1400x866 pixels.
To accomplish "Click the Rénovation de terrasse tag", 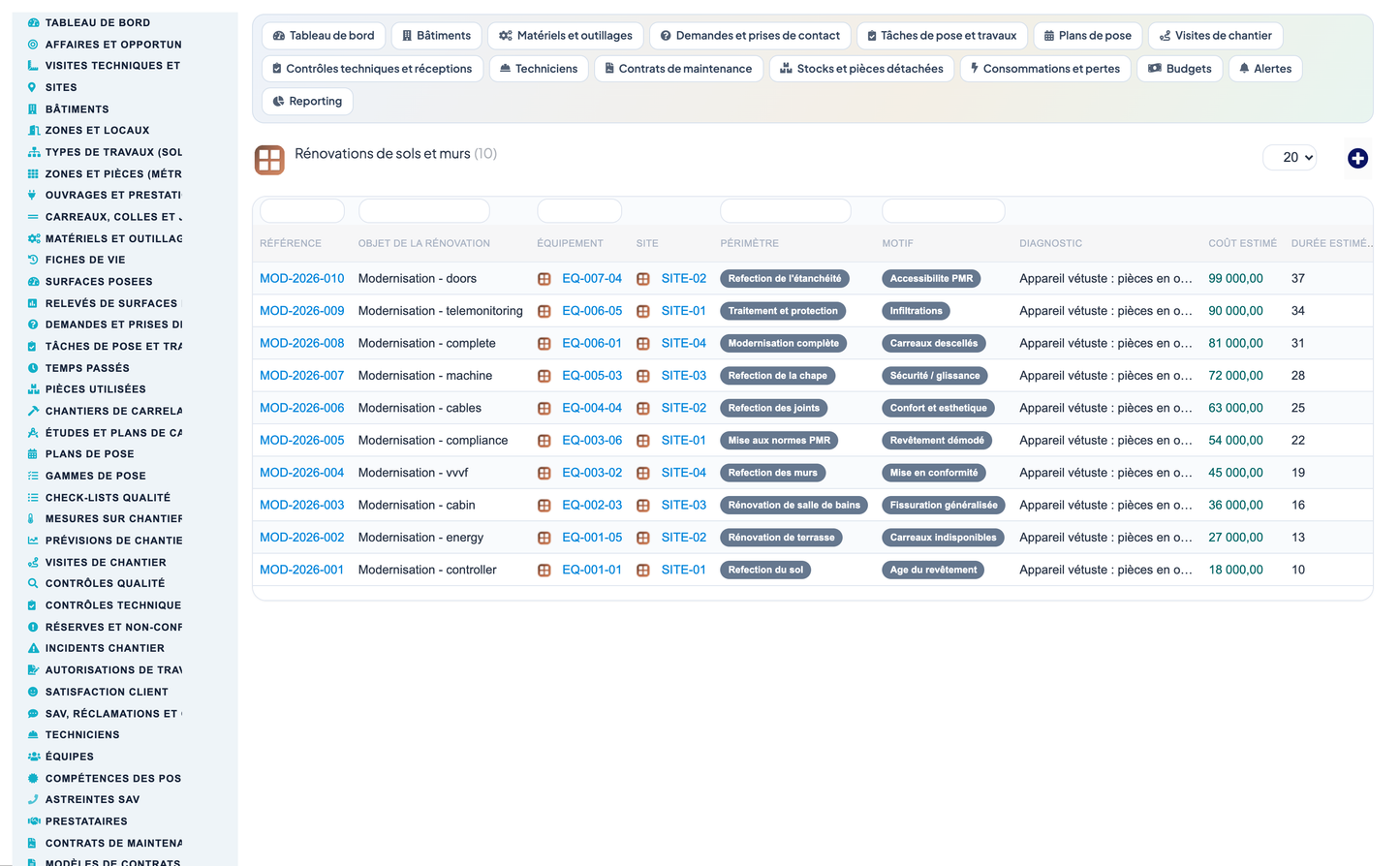I will pyautogui.click(x=781, y=538).
